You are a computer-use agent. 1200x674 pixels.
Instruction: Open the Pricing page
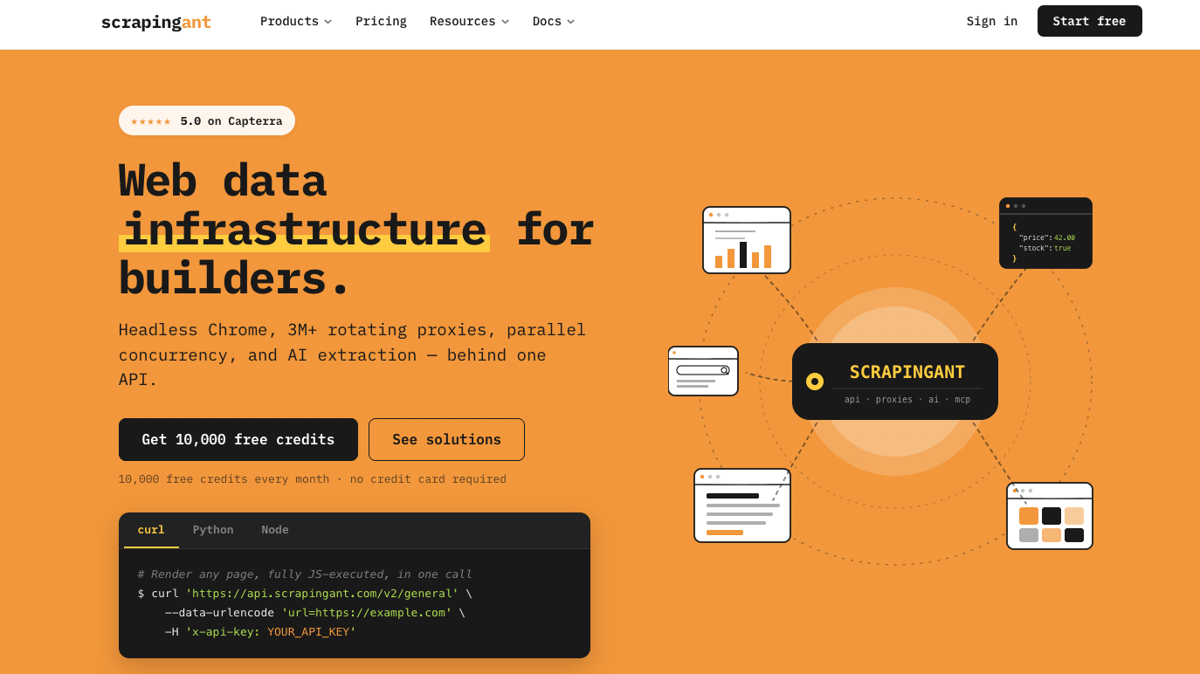coord(381,21)
